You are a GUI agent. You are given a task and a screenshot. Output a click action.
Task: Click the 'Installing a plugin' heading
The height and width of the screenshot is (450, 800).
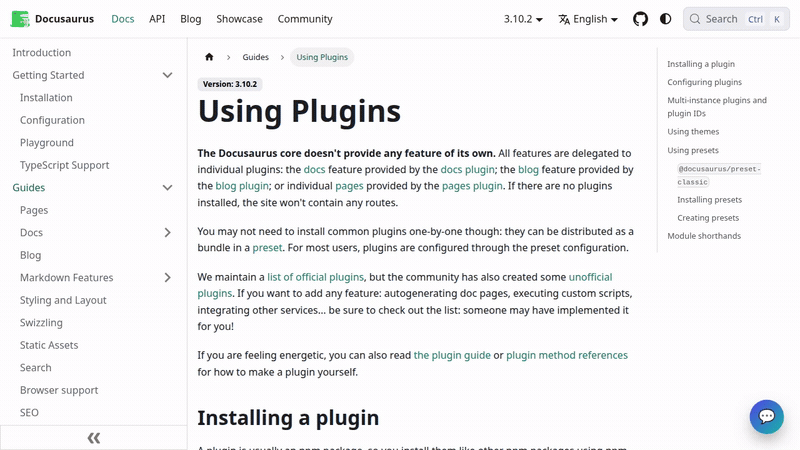click(288, 418)
